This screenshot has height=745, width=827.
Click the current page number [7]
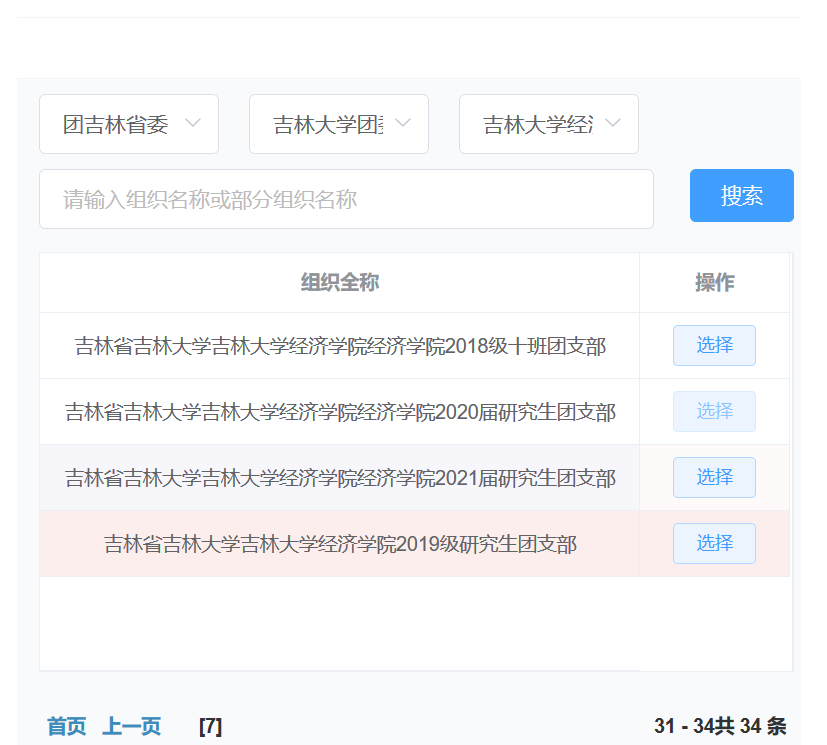pyautogui.click(x=210, y=726)
